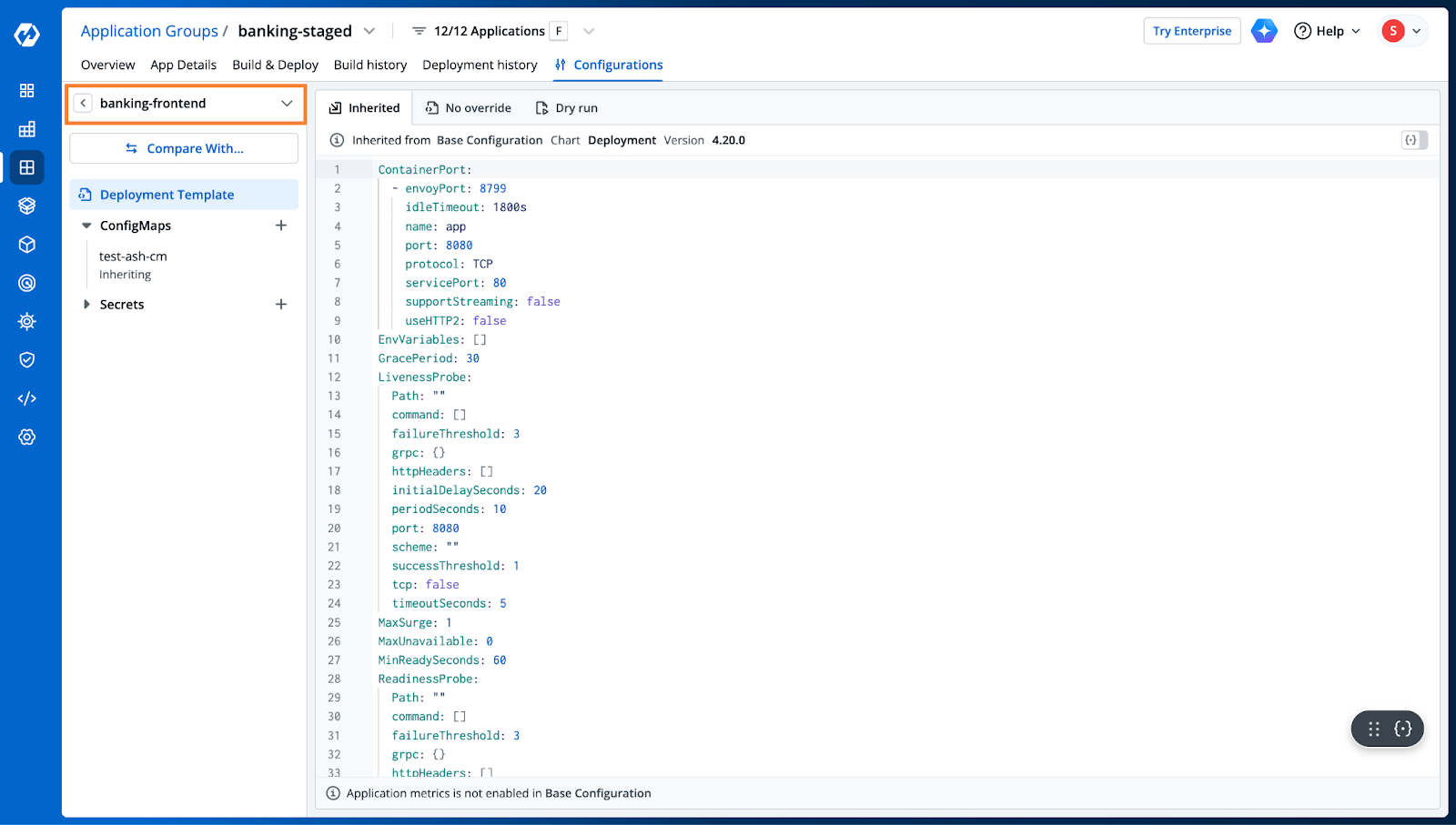Click the MinReadySeconds: 60 line

pyautogui.click(x=442, y=660)
